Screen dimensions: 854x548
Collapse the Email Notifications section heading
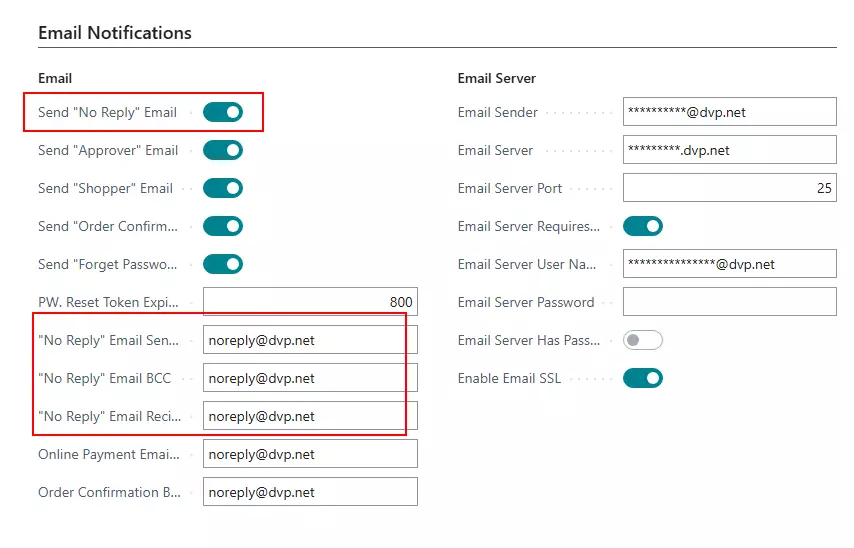[x=115, y=33]
